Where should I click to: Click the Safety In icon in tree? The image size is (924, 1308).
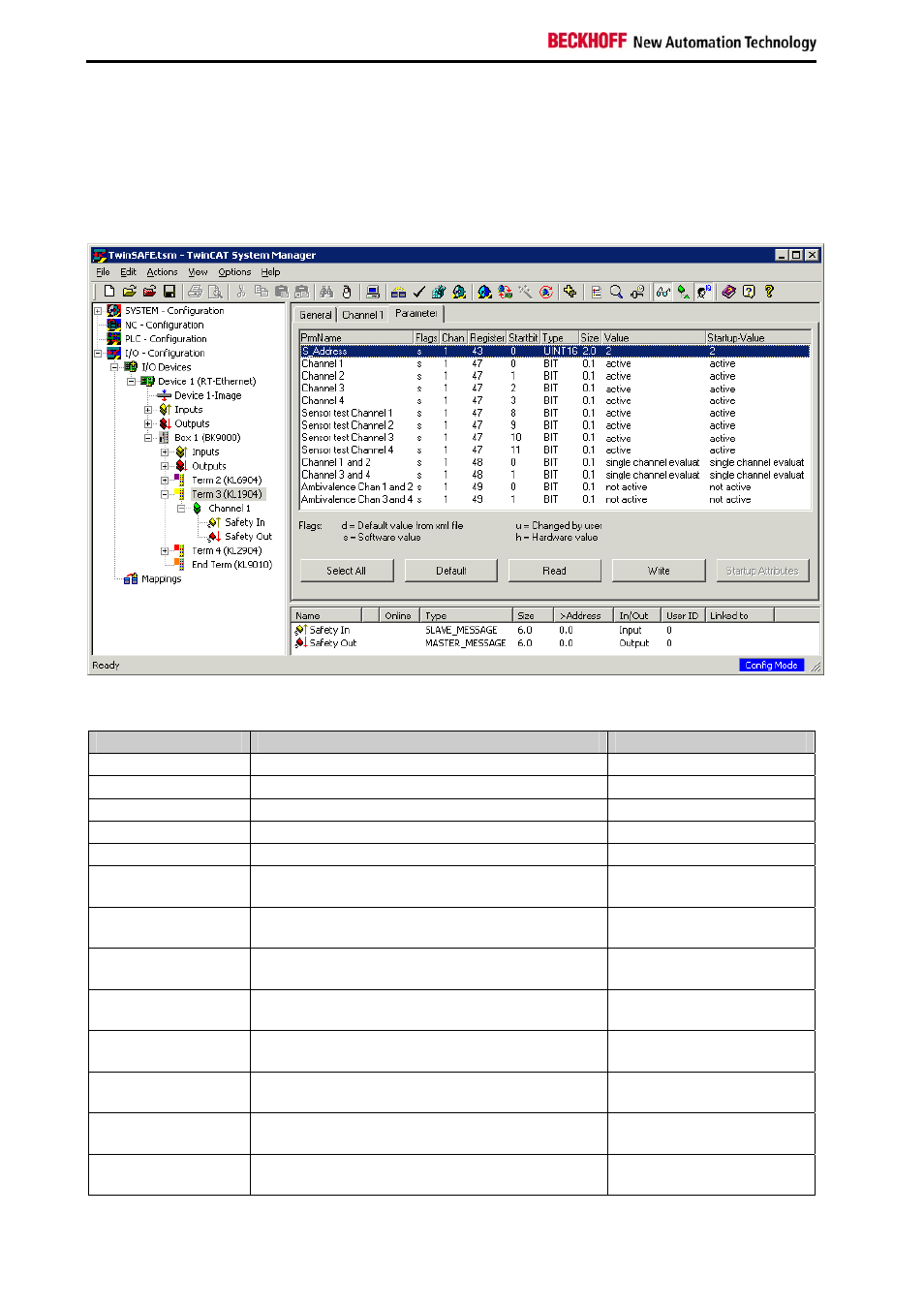[214, 522]
